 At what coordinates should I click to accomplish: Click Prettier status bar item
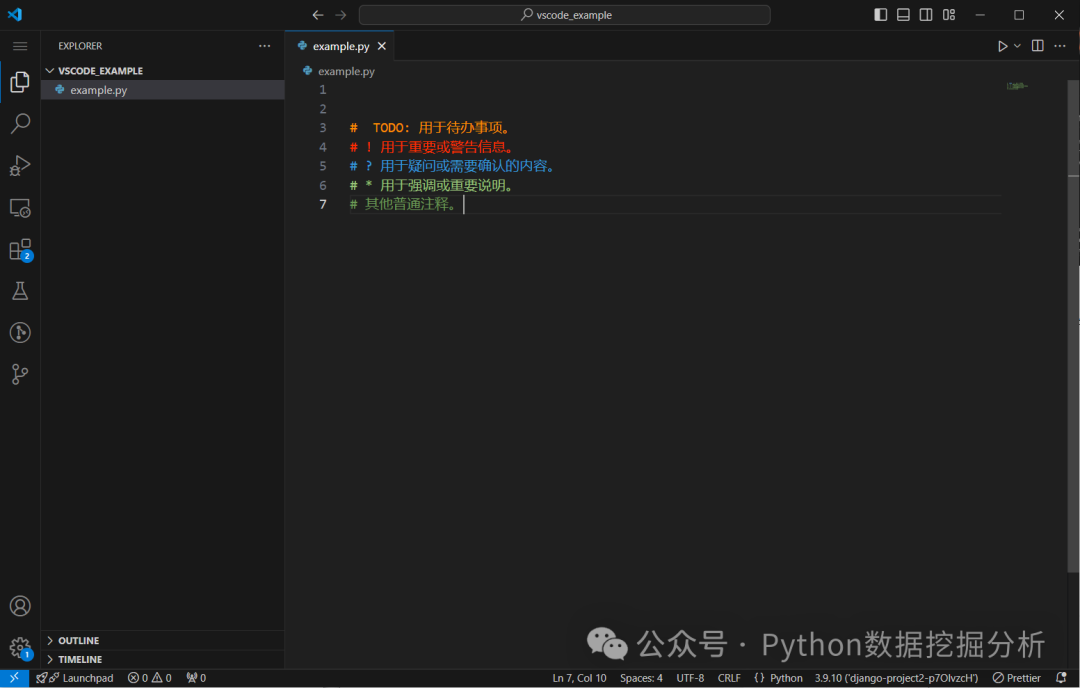tap(1017, 678)
